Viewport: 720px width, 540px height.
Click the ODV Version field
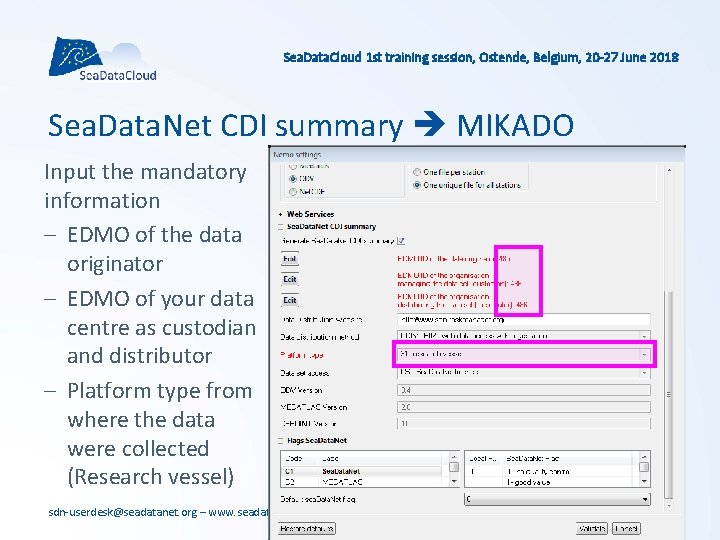point(523,390)
